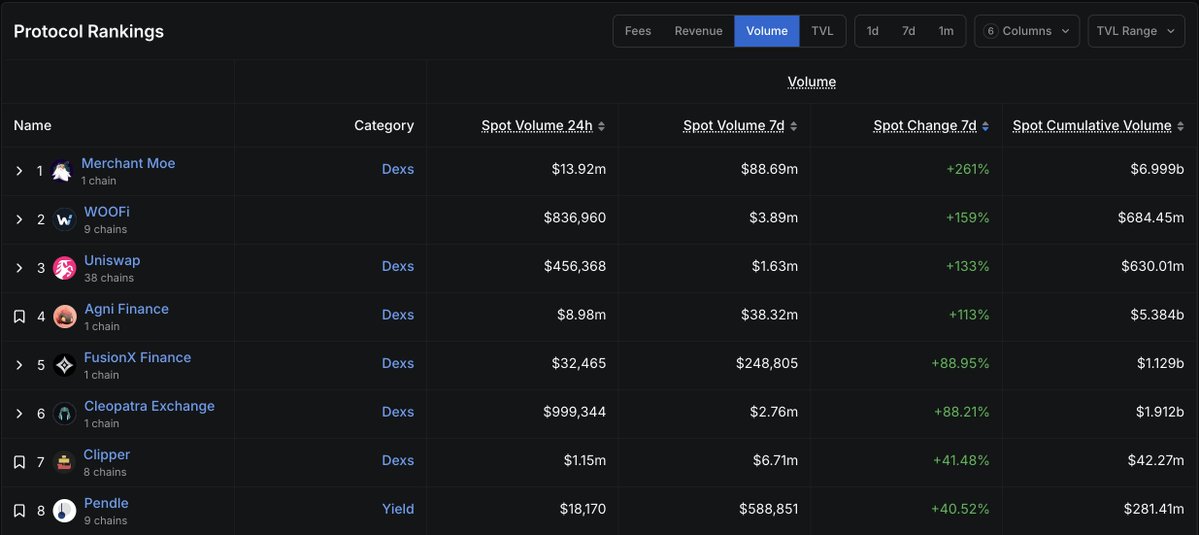The image size is (1199, 535).
Task: Expand the Cleopatra Exchange row
Action: pos(20,413)
